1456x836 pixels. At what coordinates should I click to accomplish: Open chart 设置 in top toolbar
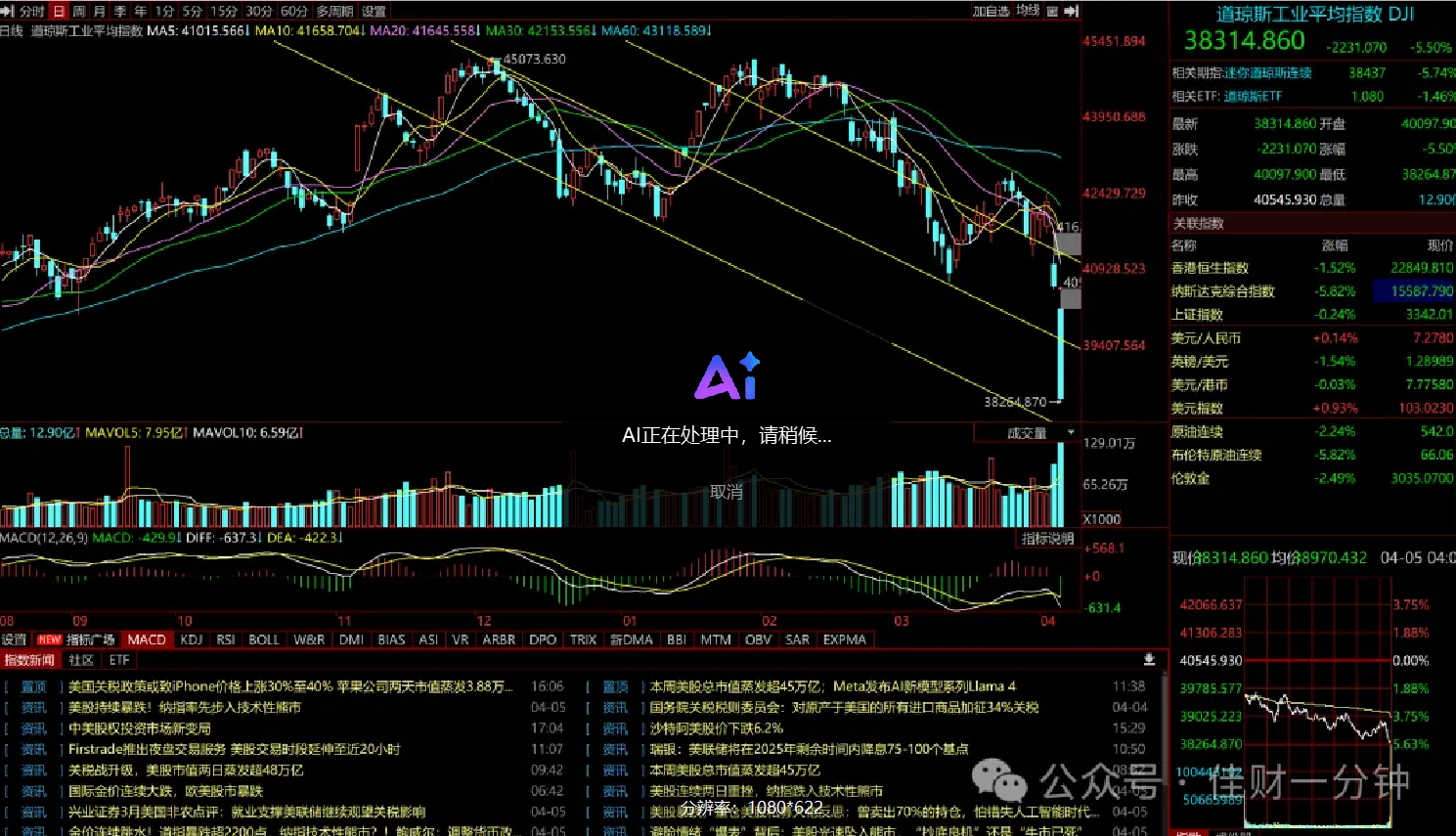pyautogui.click(x=374, y=11)
